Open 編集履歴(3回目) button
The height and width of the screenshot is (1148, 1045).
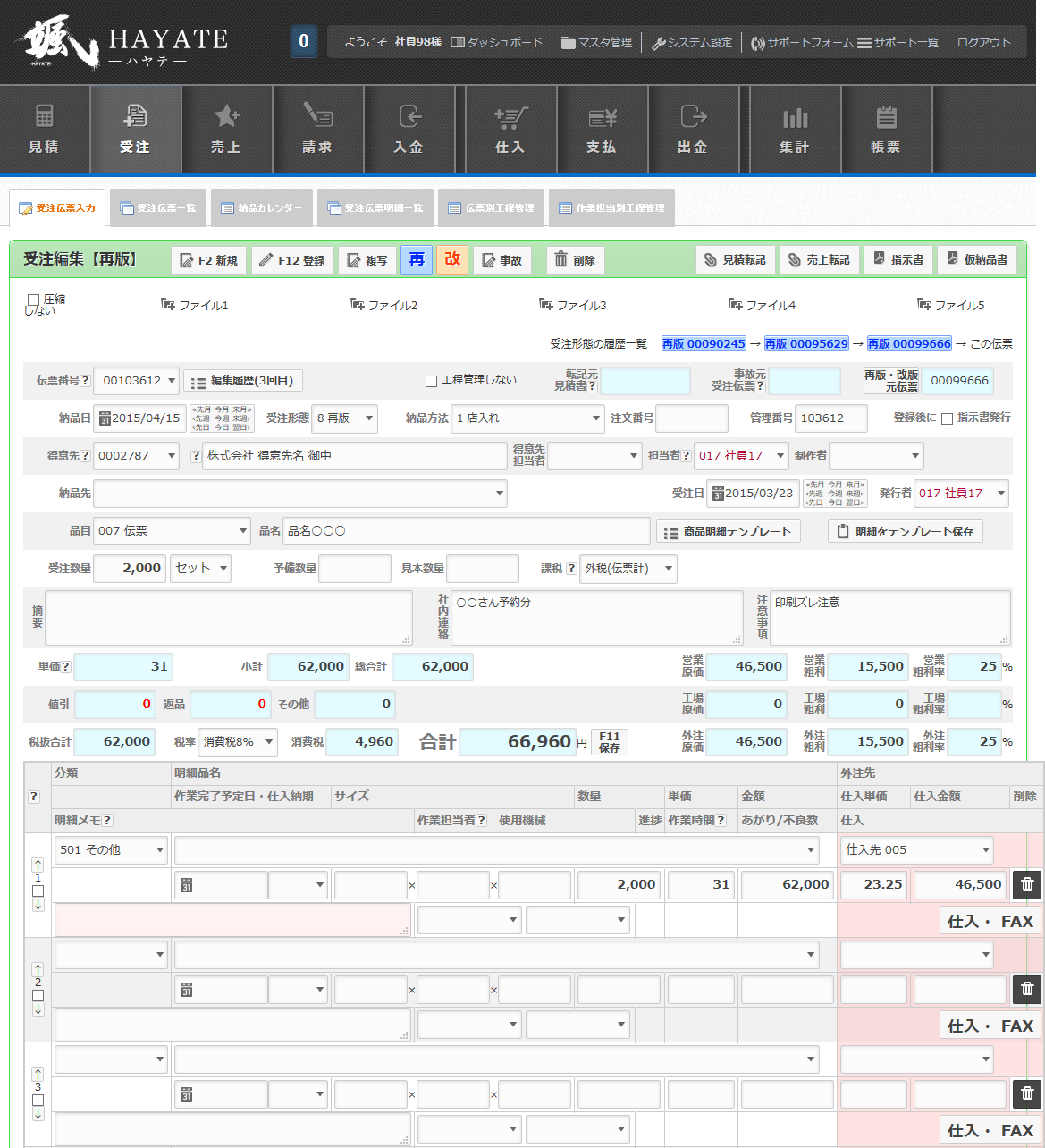click(243, 381)
